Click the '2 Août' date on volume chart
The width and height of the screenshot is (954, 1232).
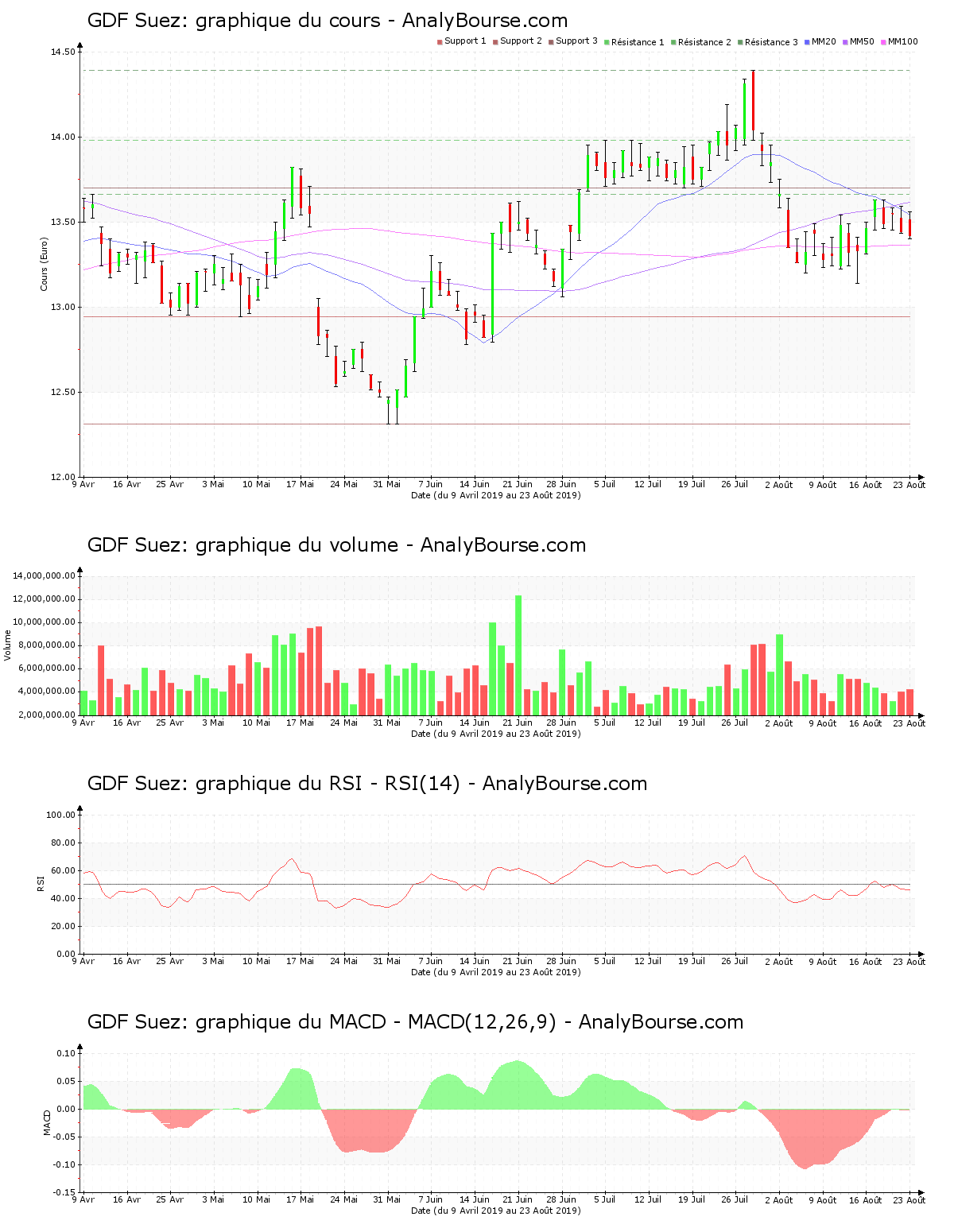click(x=778, y=723)
